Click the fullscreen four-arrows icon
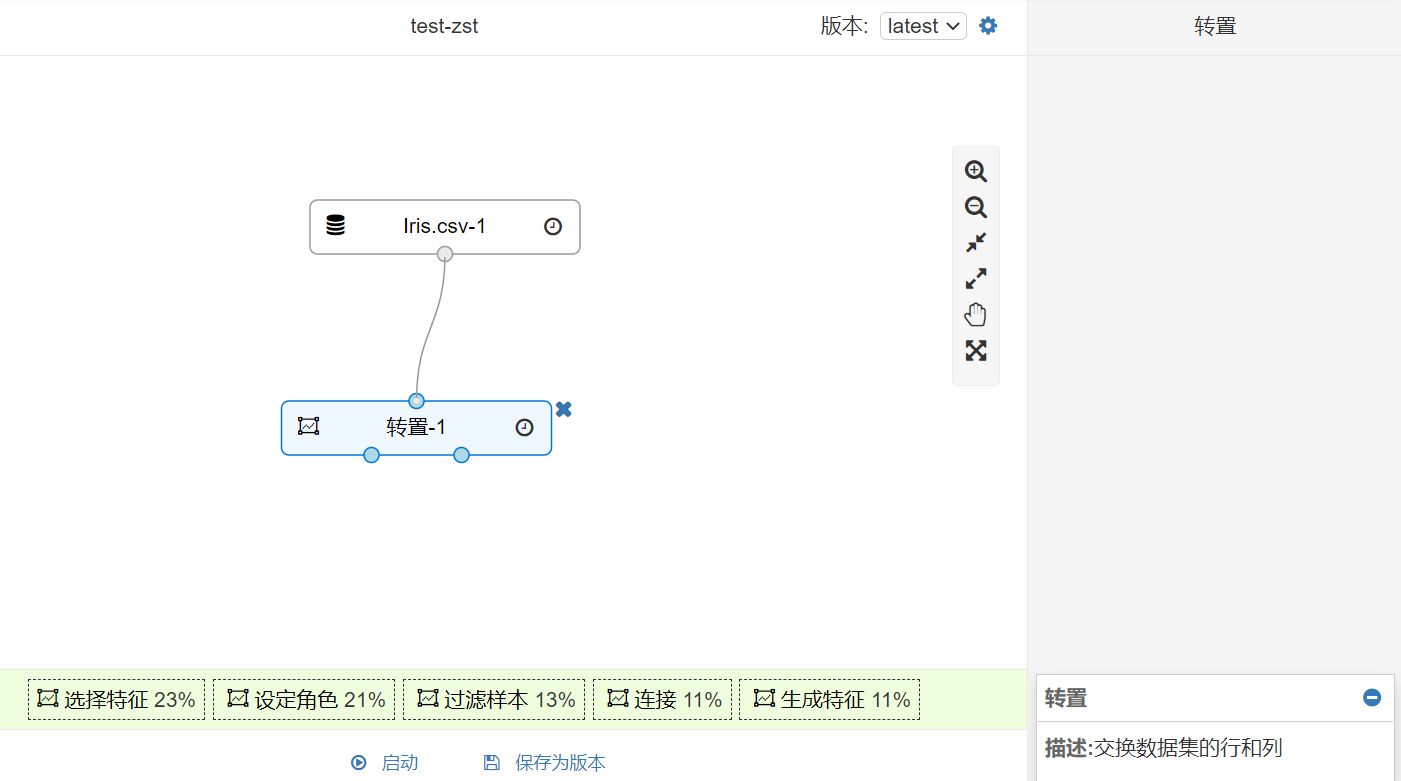 tap(976, 351)
